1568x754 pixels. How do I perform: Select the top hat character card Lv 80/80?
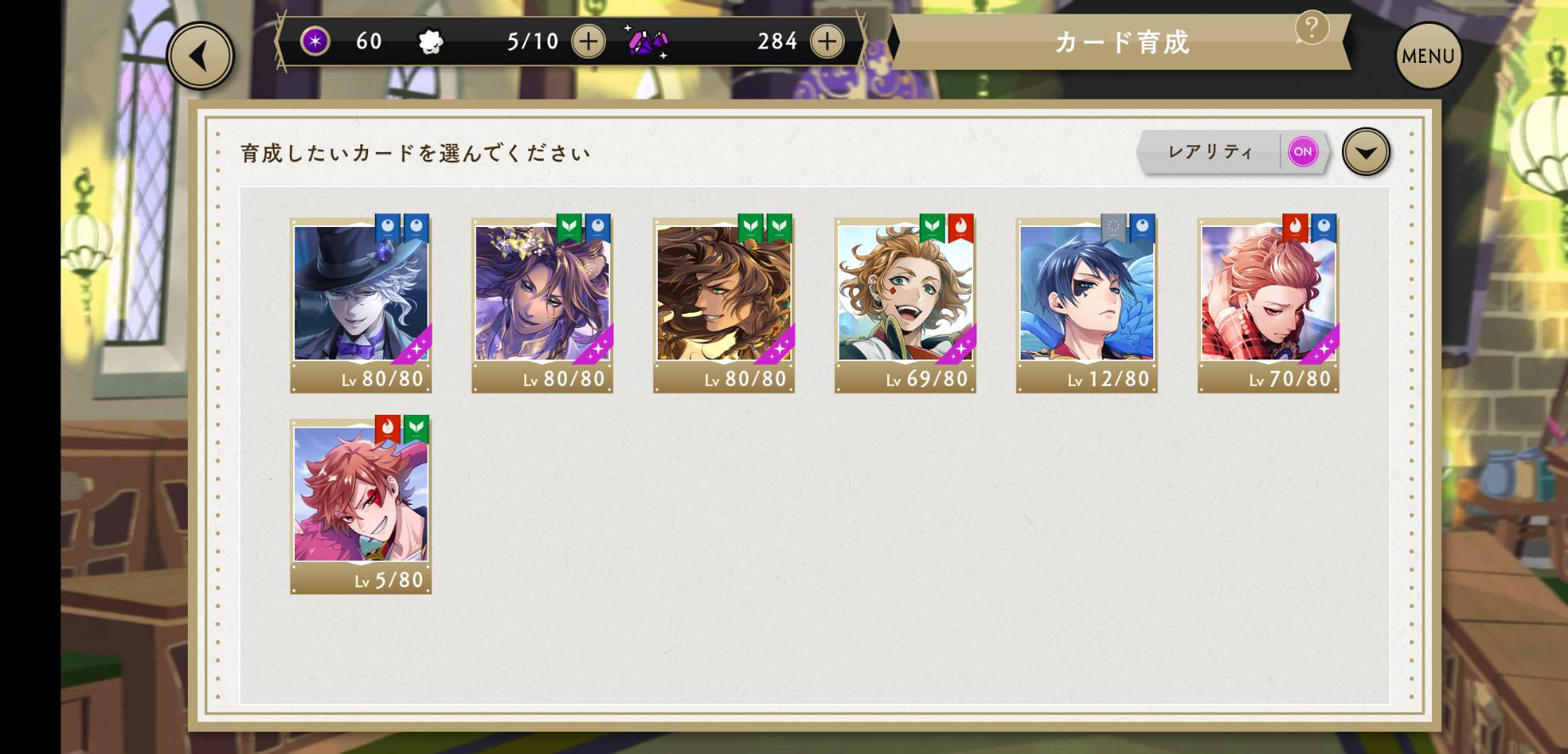(360, 303)
